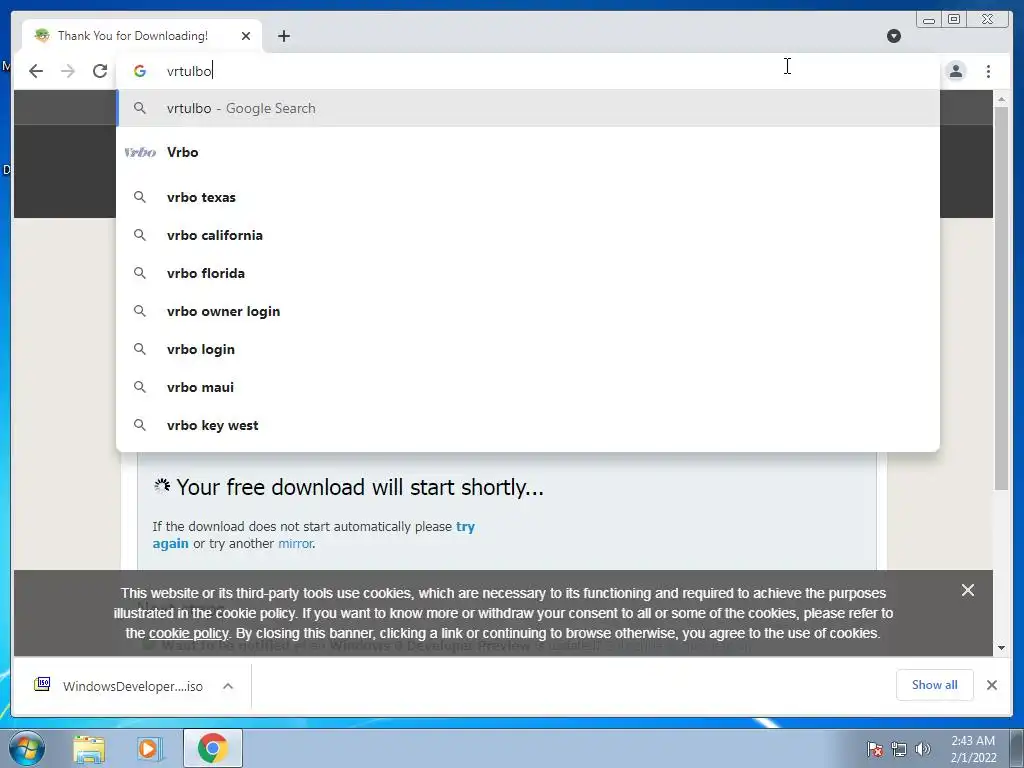Click the address bar with text vrtulbo
The width and height of the screenshot is (1024, 768).
[528, 71]
